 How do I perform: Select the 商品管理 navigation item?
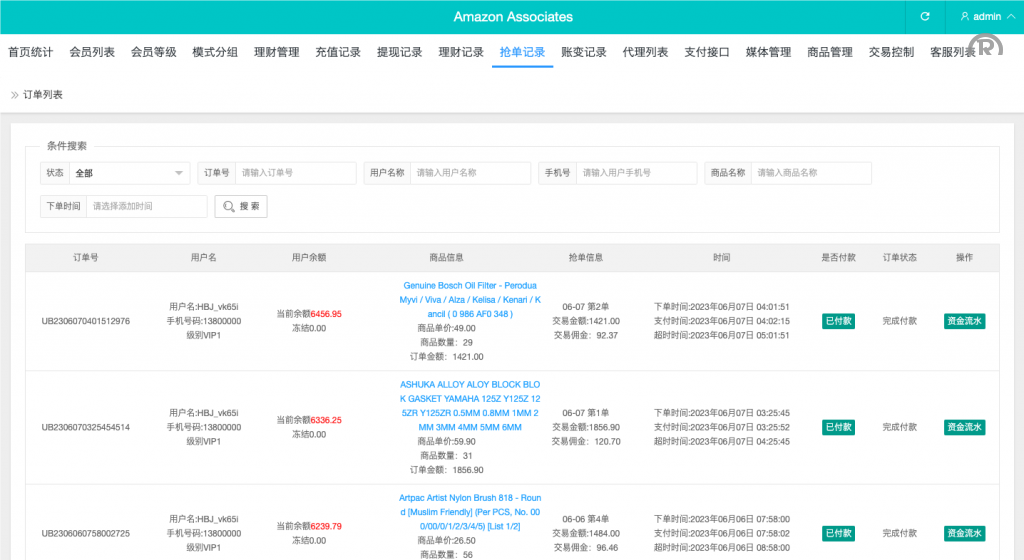click(829, 52)
